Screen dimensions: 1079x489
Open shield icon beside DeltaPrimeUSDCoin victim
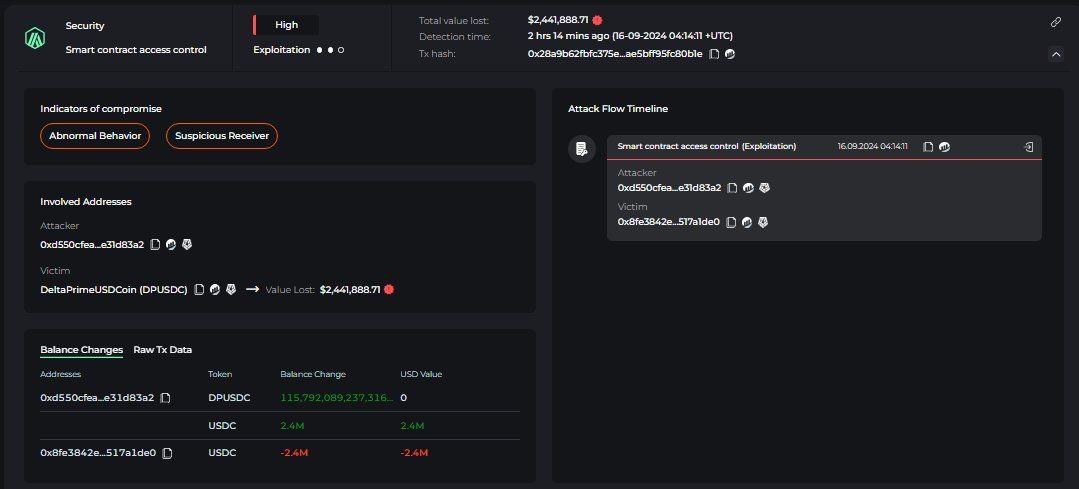tap(231, 290)
